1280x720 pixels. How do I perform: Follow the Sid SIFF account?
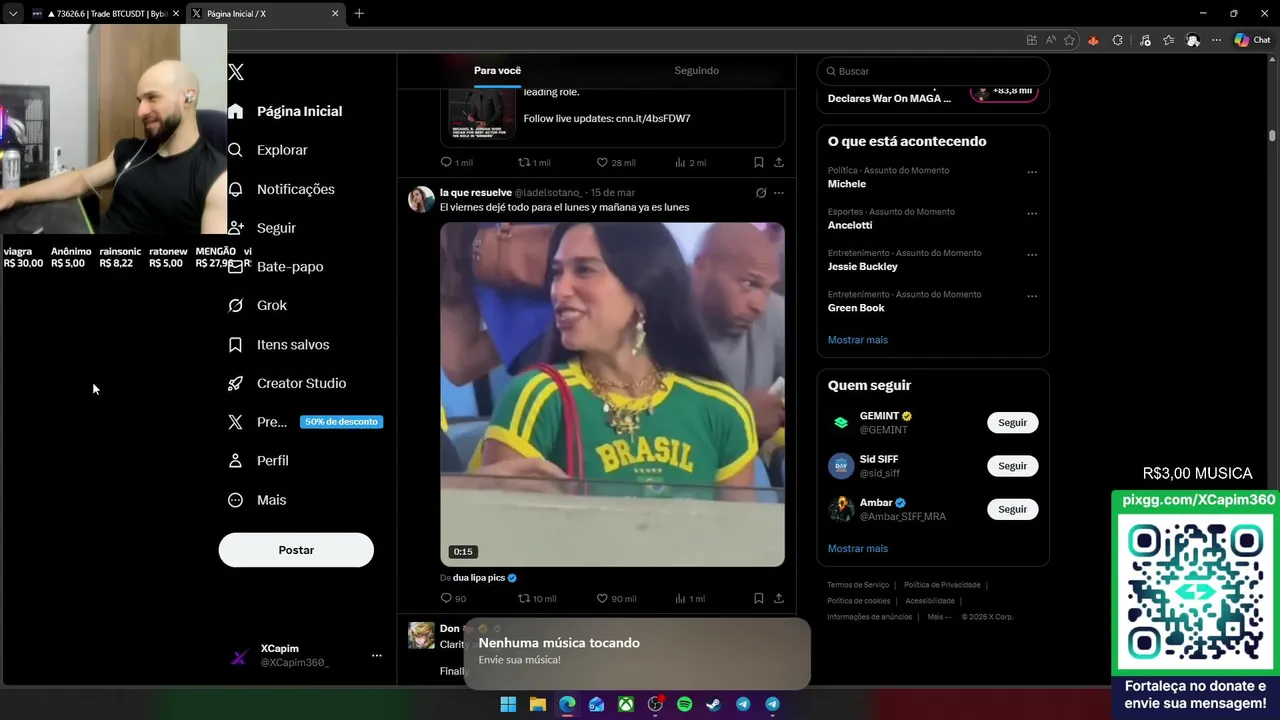(1012, 466)
